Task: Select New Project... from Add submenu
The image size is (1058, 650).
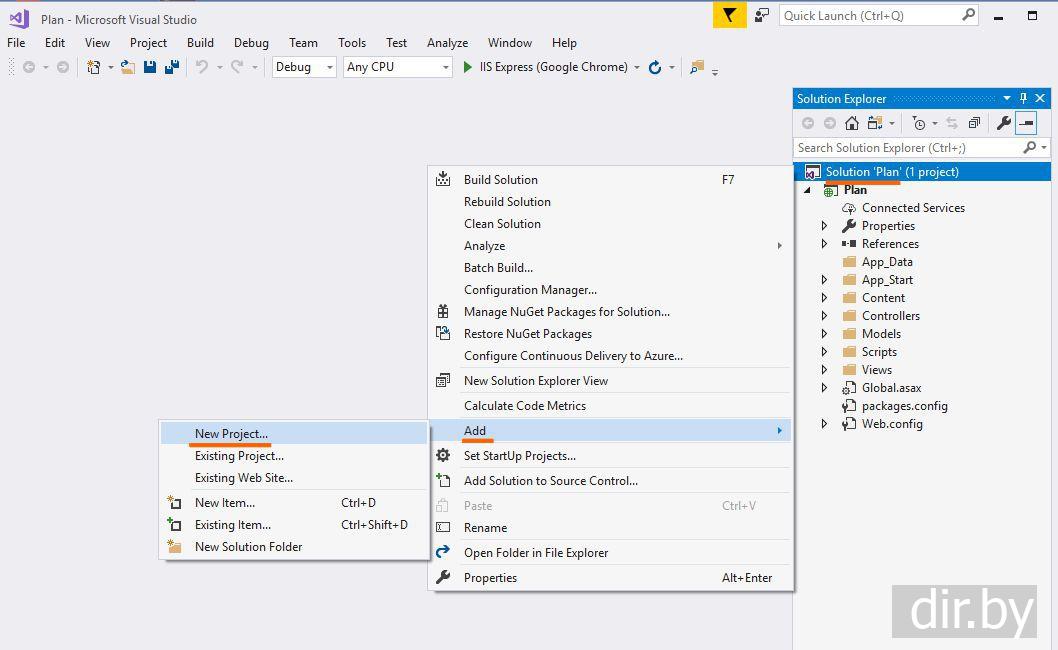Action: click(x=231, y=434)
